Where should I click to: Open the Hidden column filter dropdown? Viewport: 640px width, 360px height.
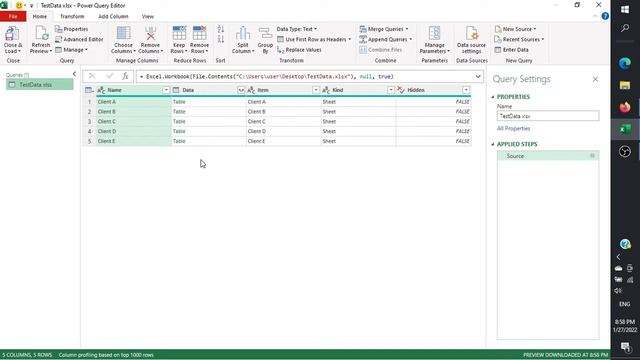tap(466, 90)
